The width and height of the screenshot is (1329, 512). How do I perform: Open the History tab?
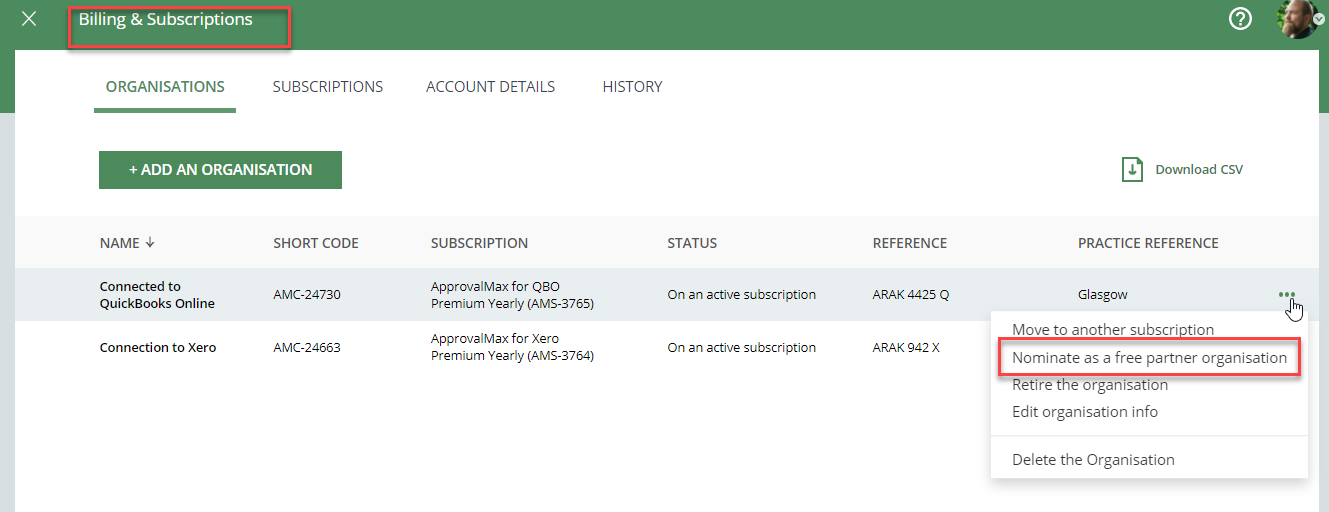pyautogui.click(x=632, y=87)
